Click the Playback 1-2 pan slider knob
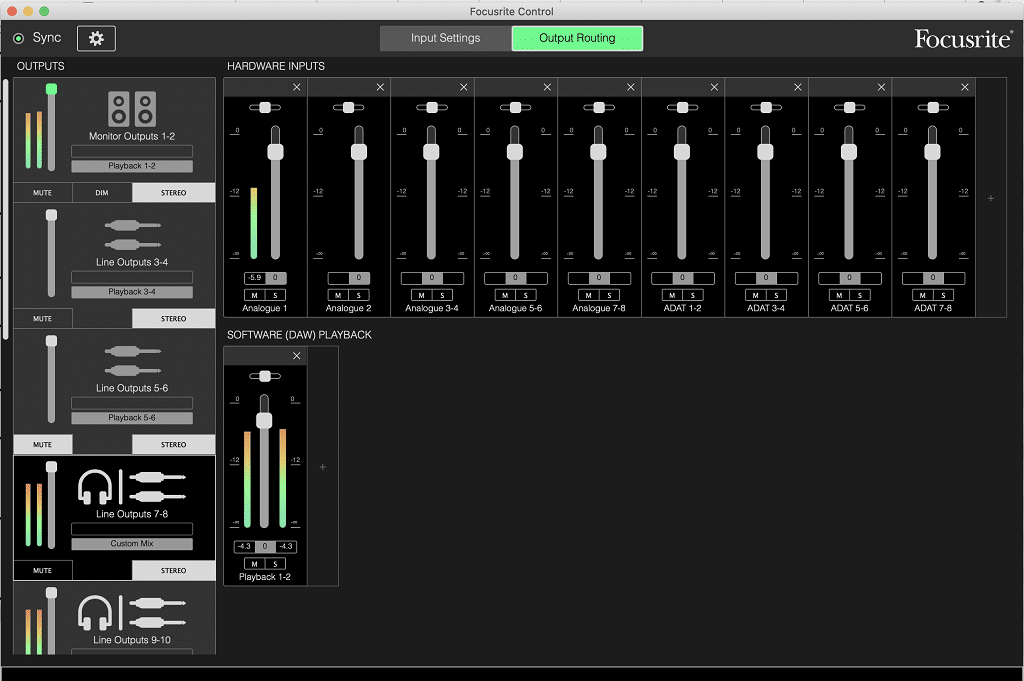Image resolution: width=1024 pixels, height=681 pixels. [265, 376]
